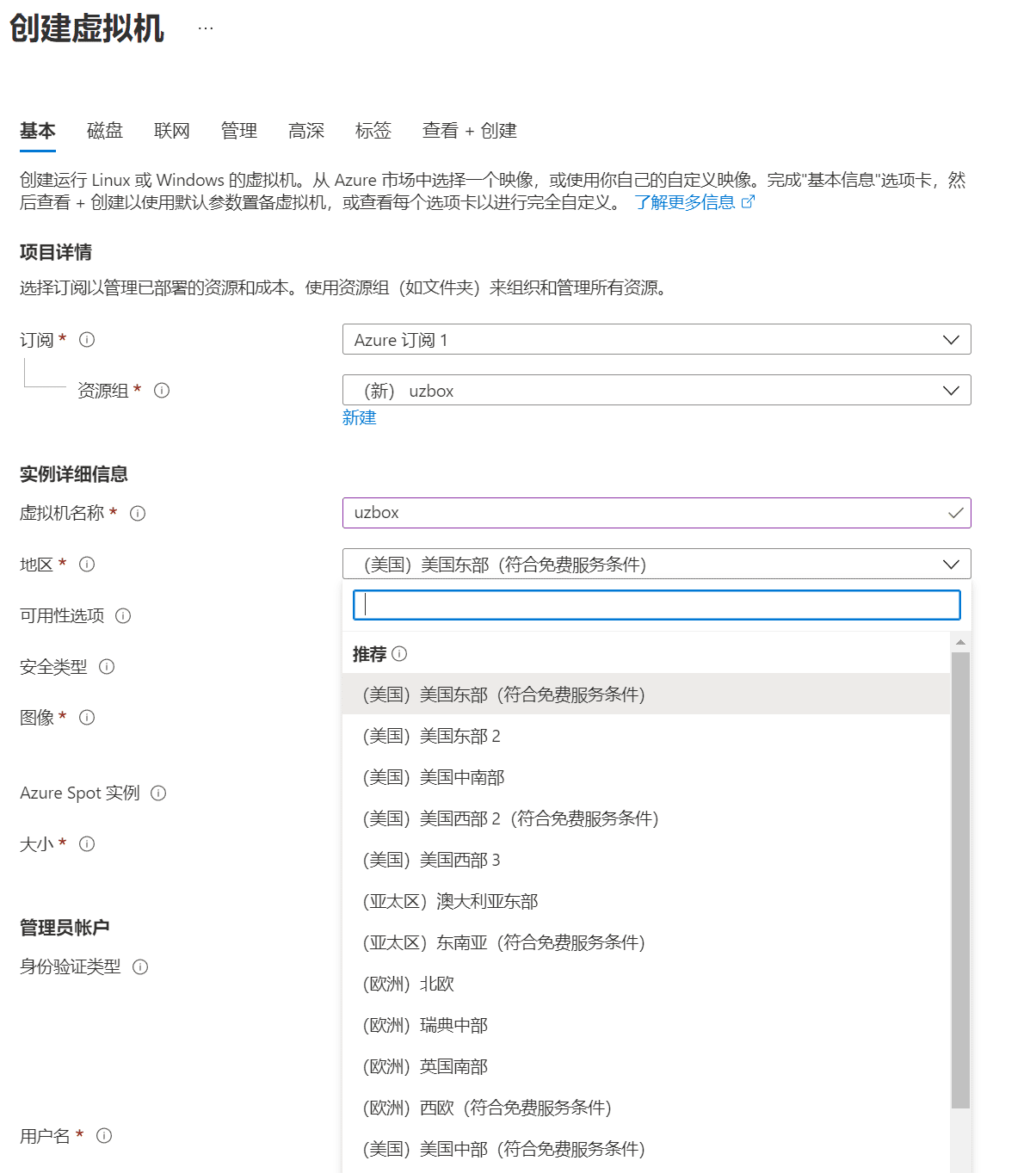Viewport: 1036px width, 1173px height.
Task: Switch to the 磁盘 tab
Action: coord(104,131)
